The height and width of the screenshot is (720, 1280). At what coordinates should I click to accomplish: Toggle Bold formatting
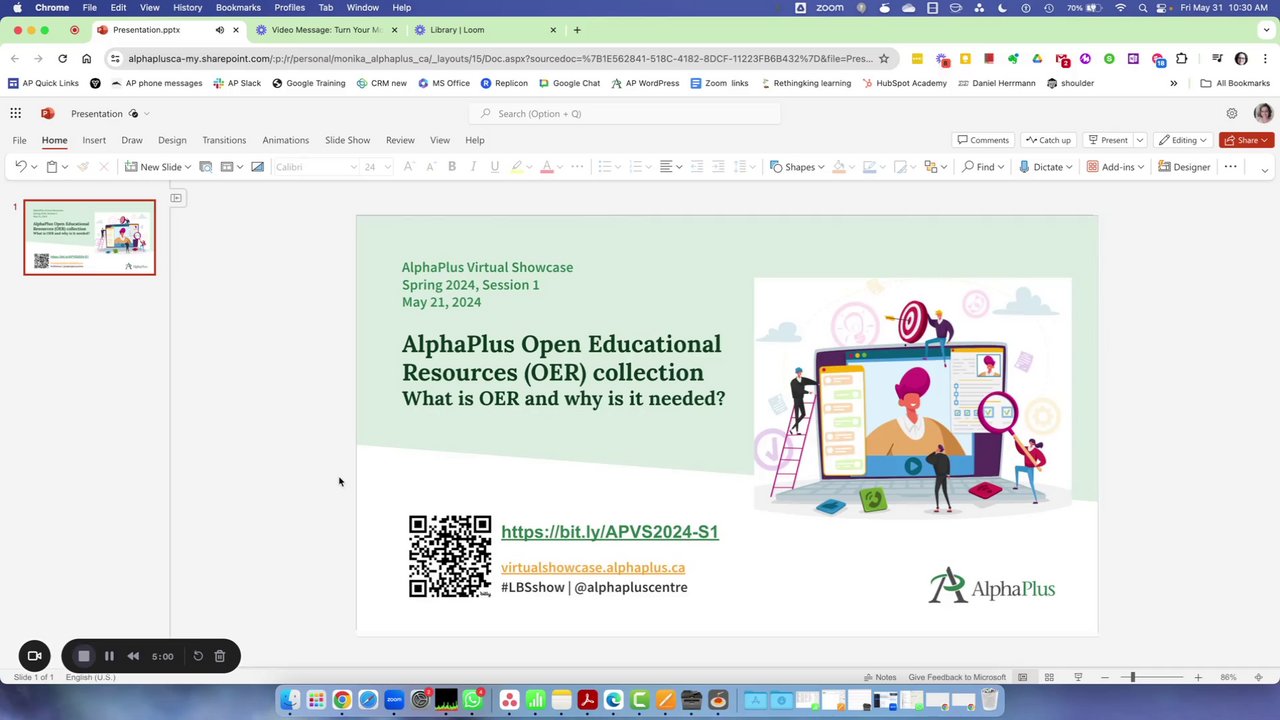[452, 167]
